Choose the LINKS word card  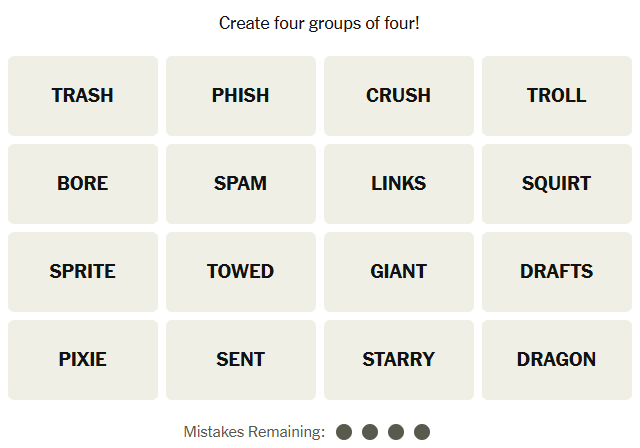point(399,184)
